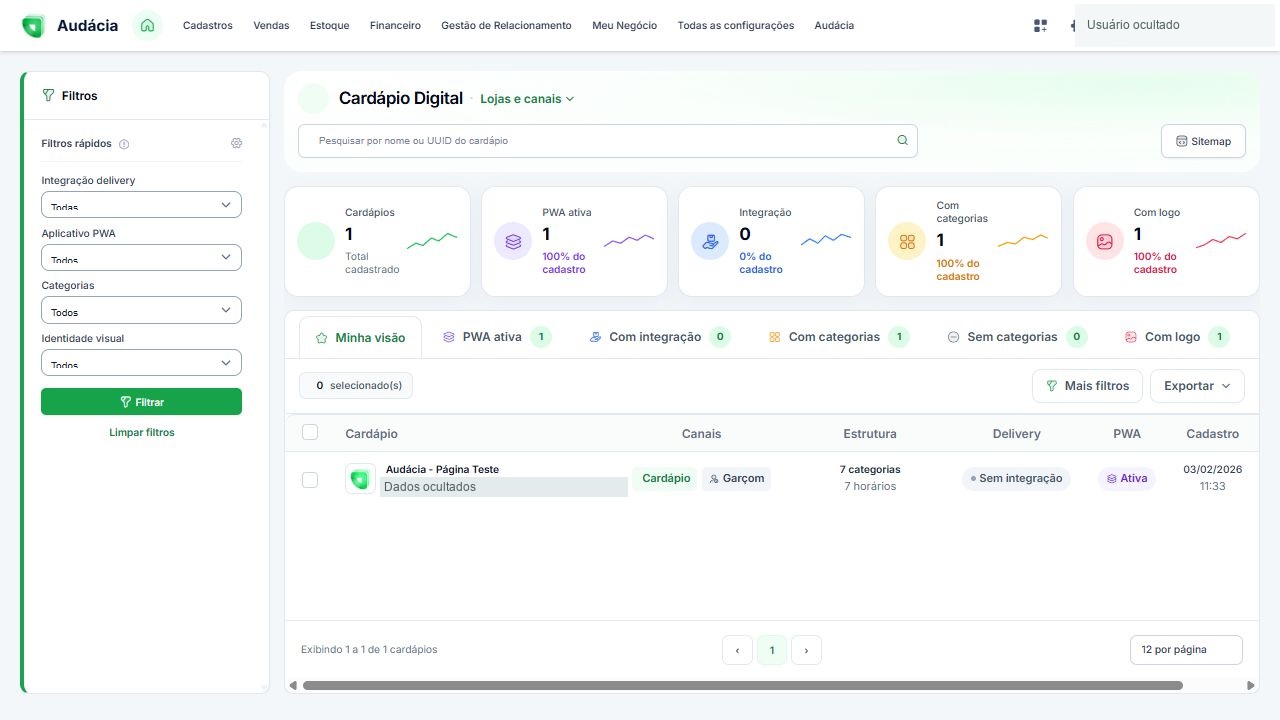Viewport: 1280px width, 720px height.
Task: Check the Audácia - Página Teste row checkbox
Action: [310, 480]
